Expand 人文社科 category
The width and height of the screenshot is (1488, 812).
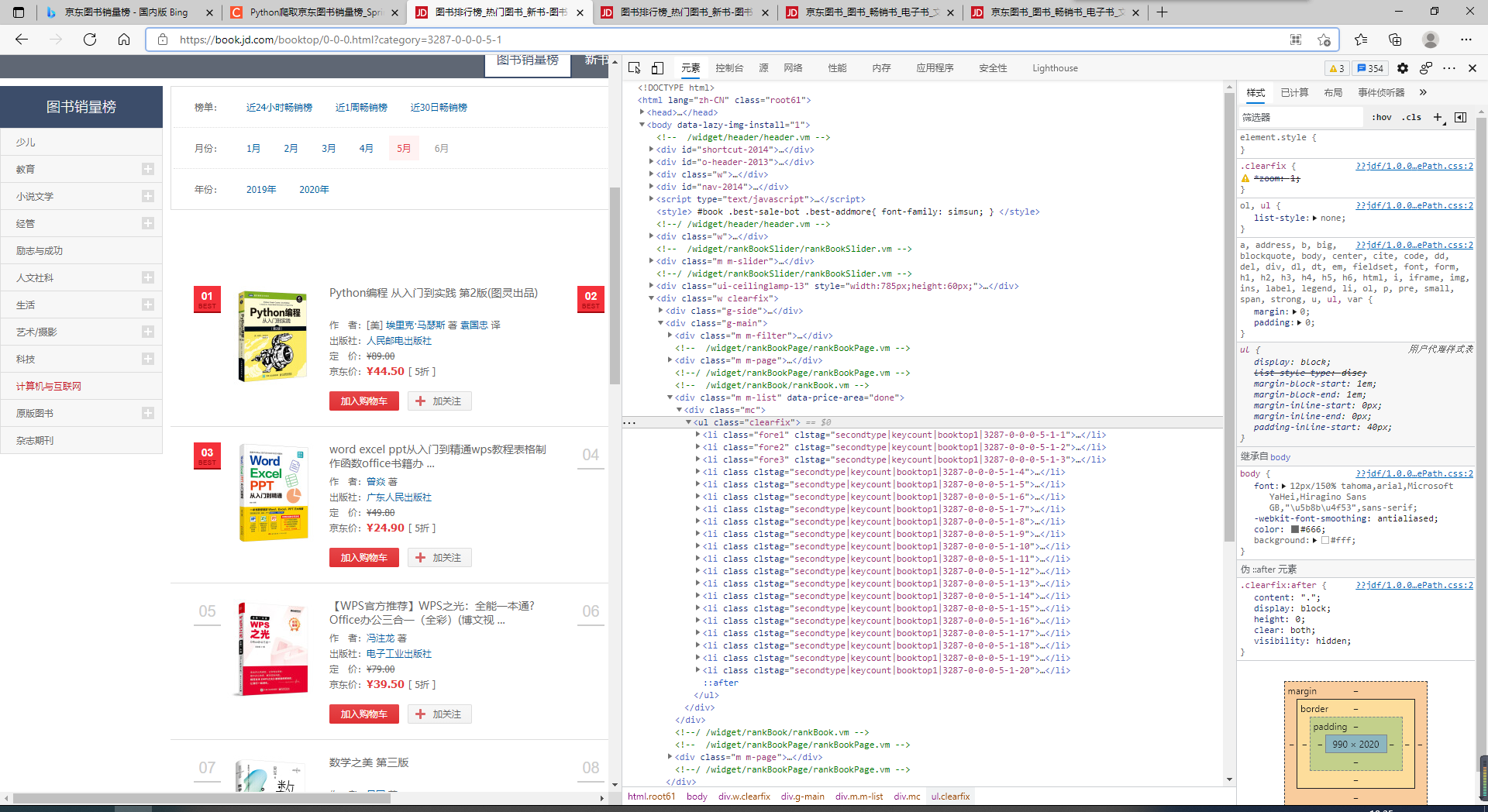(x=148, y=277)
